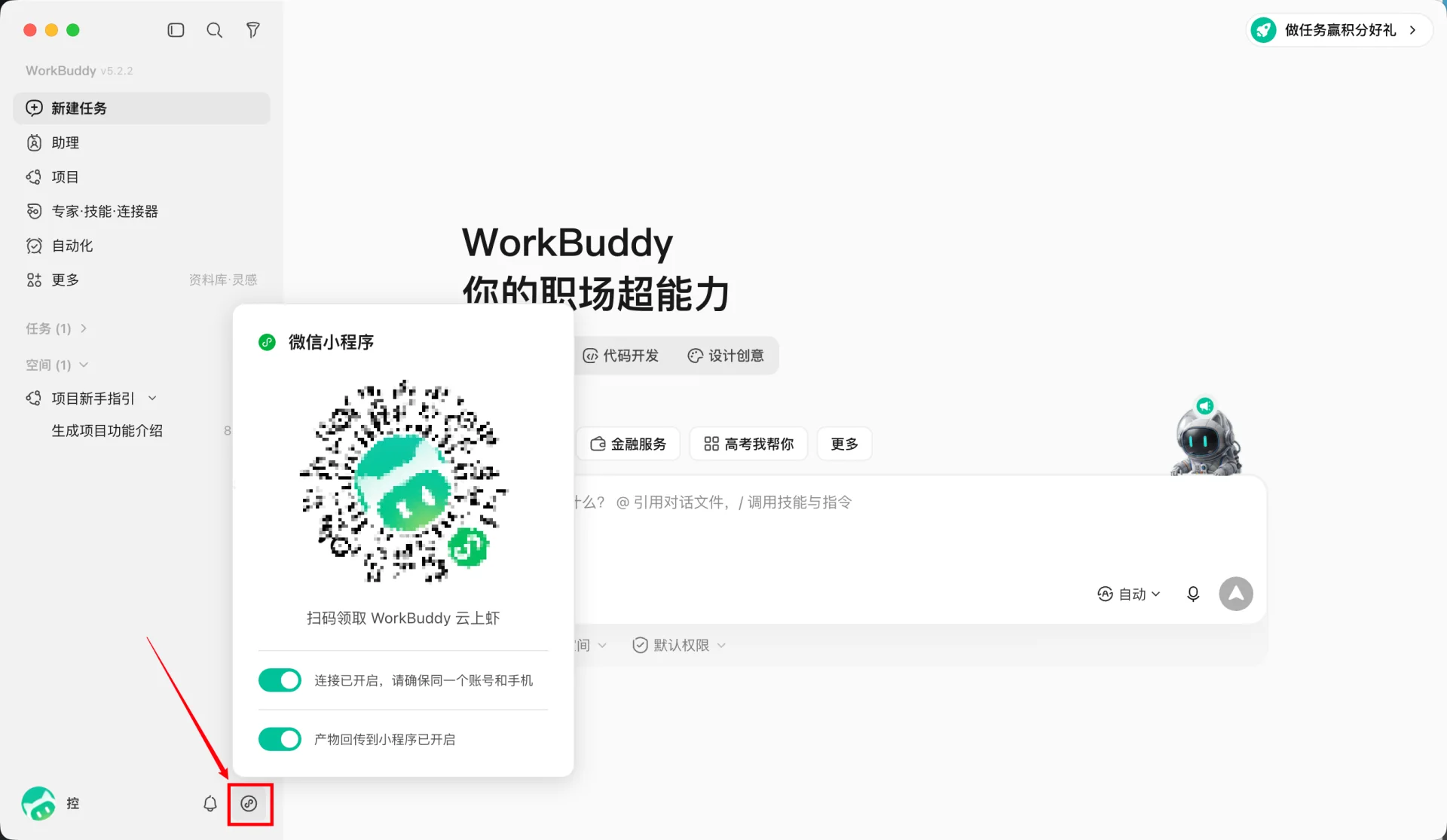Click the 扫码领取 WorkBuddy 云上虾 caption
This screenshot has height=840, width=1447.
point(403,618)
